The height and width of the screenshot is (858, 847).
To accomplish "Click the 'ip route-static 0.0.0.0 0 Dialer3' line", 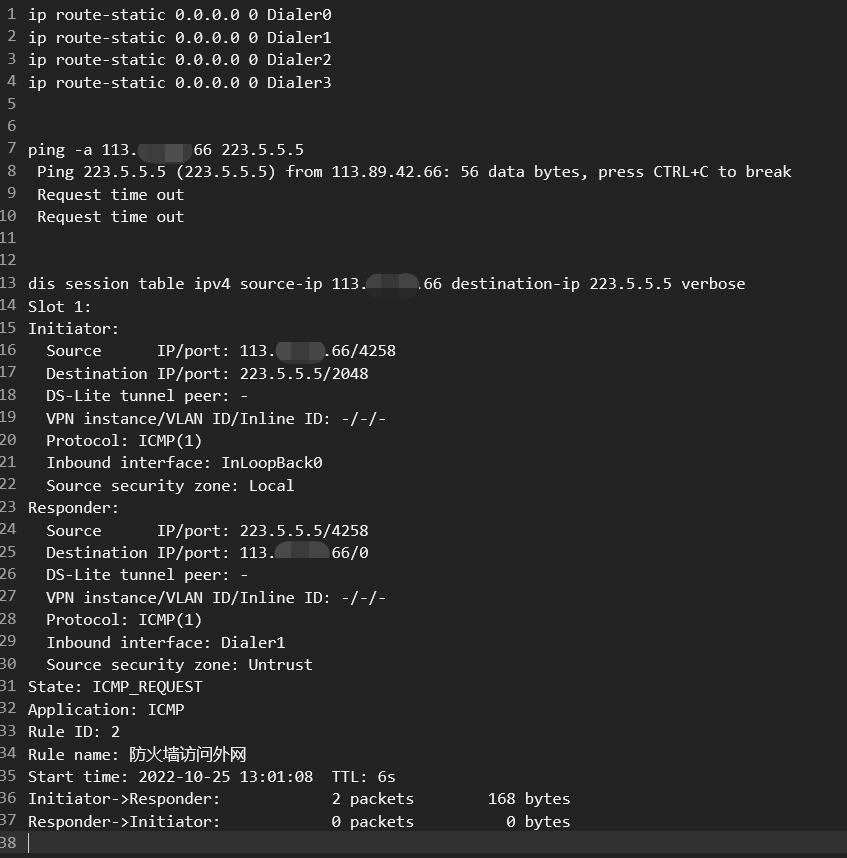I will pos(180,82).
